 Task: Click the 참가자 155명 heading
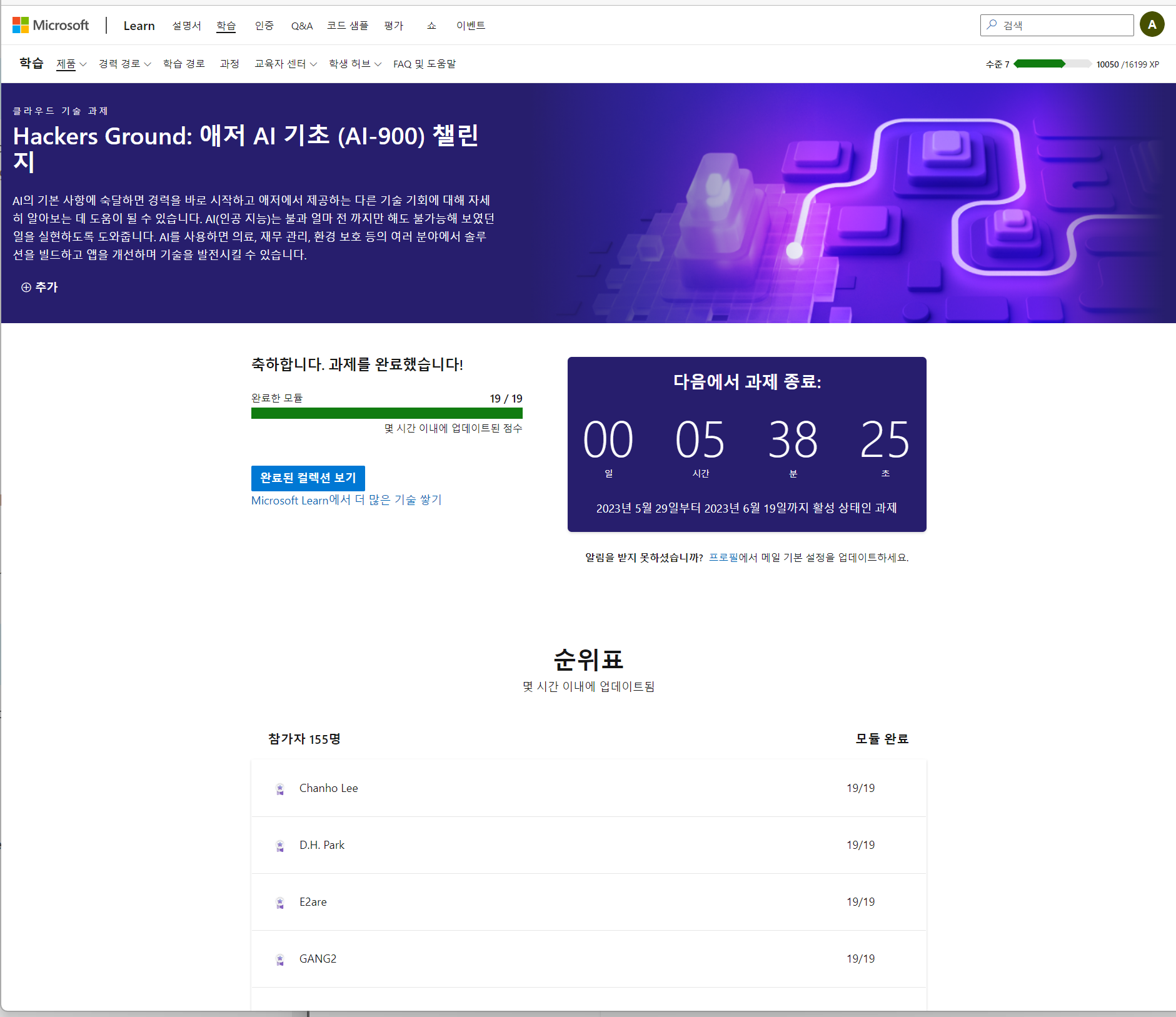(304, 739)
